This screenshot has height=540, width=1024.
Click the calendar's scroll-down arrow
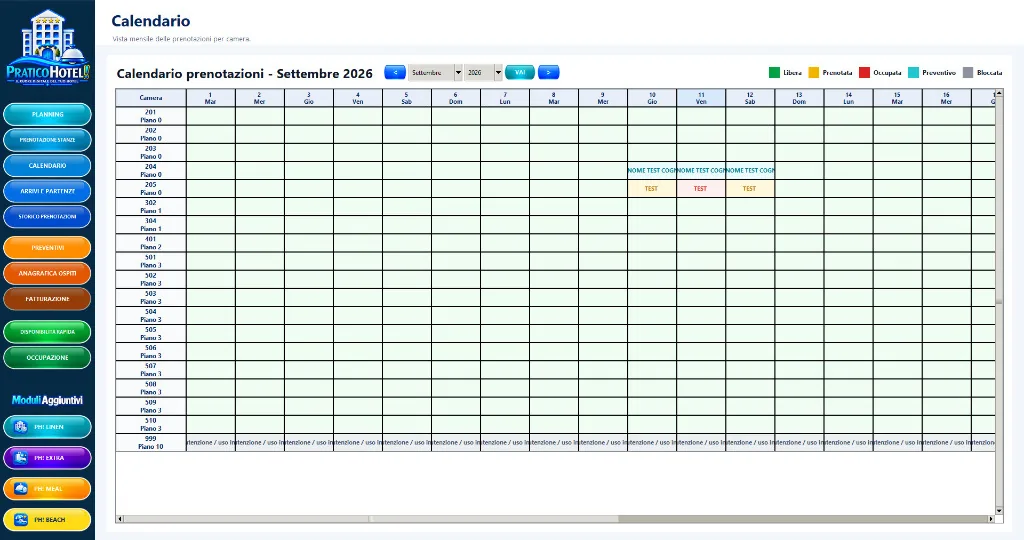(999, 511)
